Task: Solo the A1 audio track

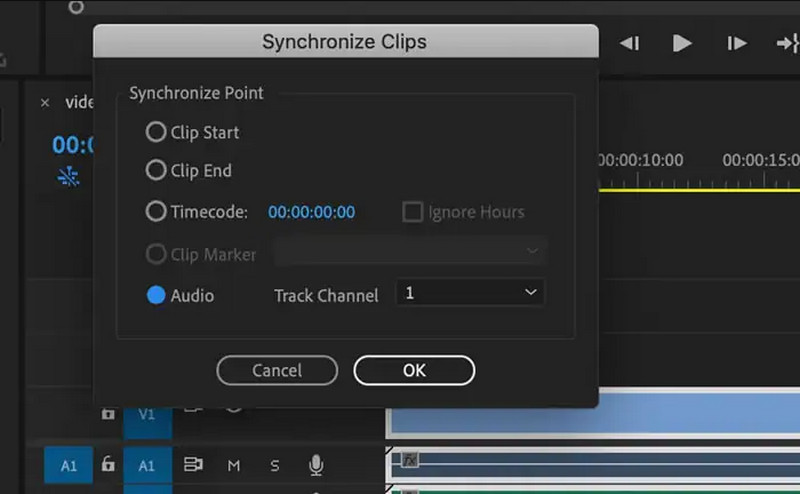Action: coord(274,465)
